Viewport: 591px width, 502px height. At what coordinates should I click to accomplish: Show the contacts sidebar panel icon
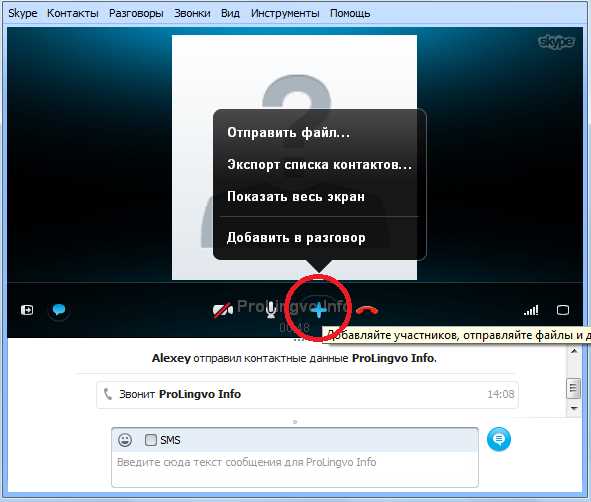click(x=27, y=310)
